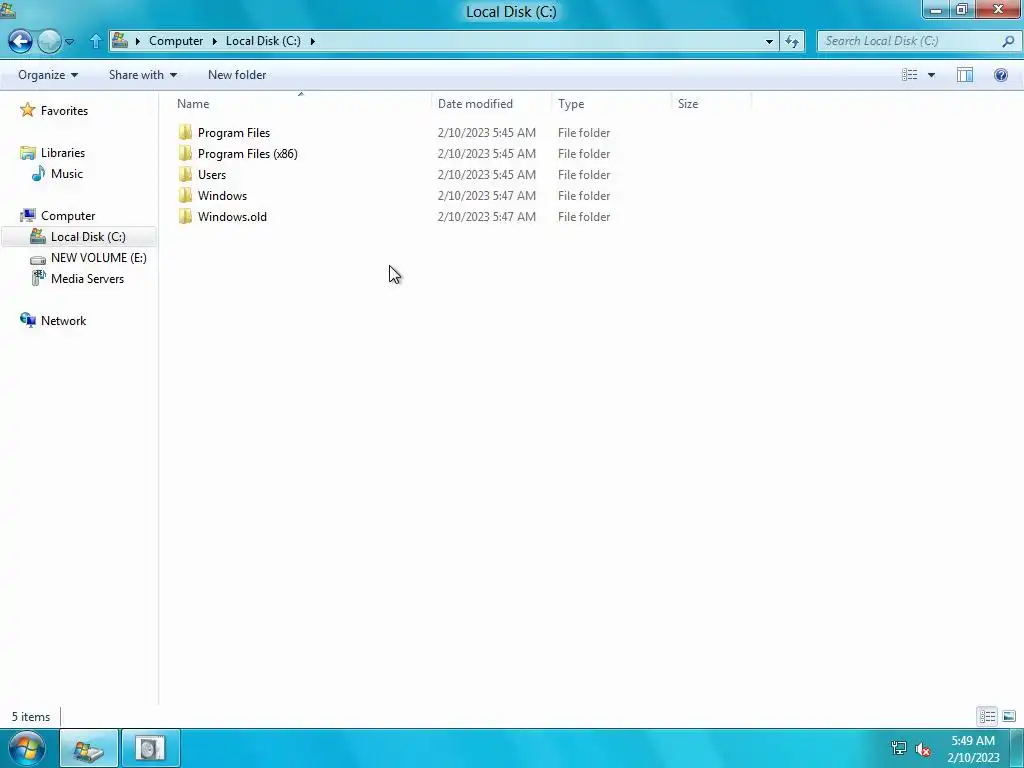Select Favorites in the navigation pane
The width and height of the screenshot is (1024, 768).
click(64, 110)
